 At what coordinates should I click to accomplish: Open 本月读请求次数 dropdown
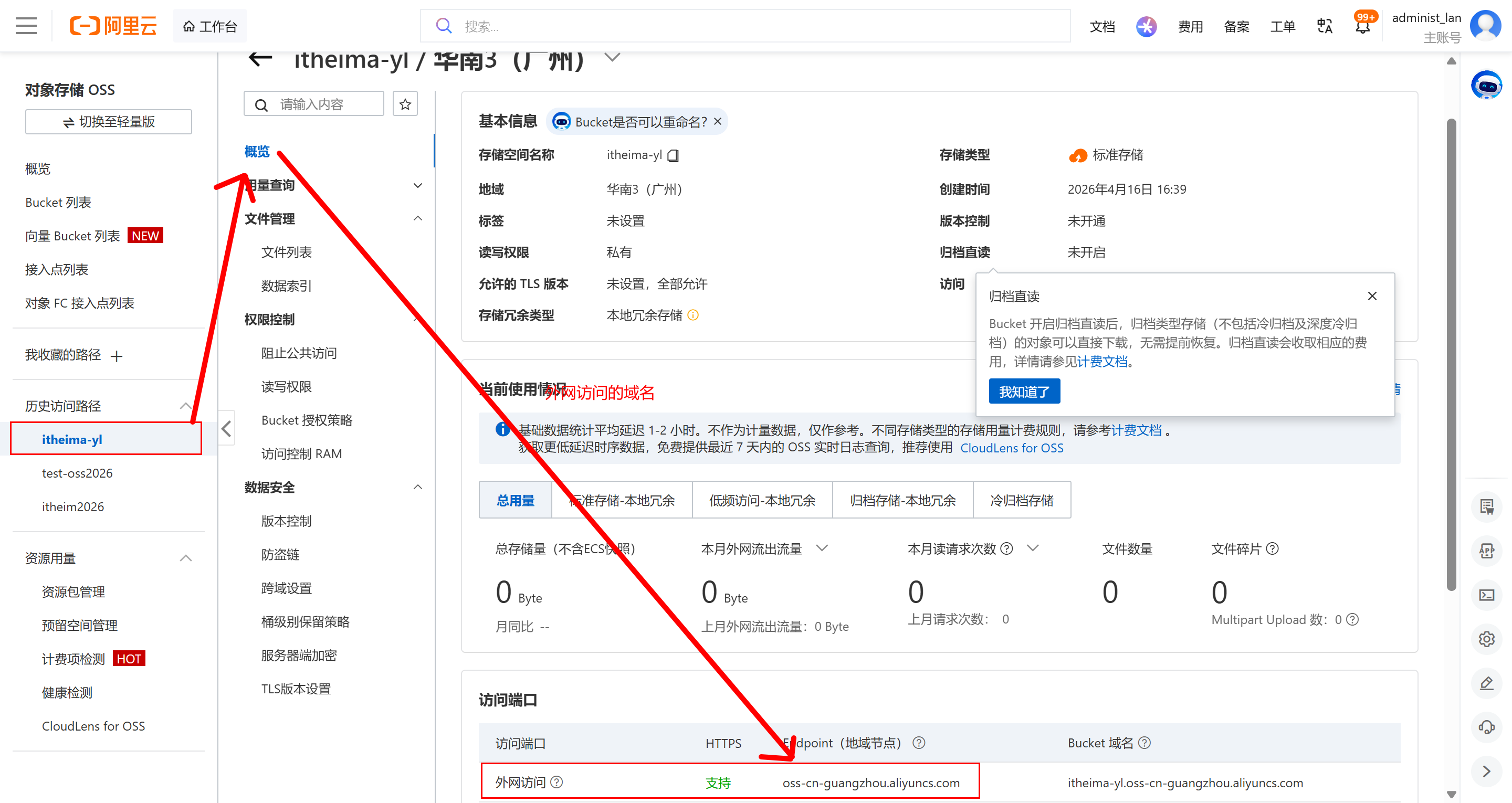1033,548
